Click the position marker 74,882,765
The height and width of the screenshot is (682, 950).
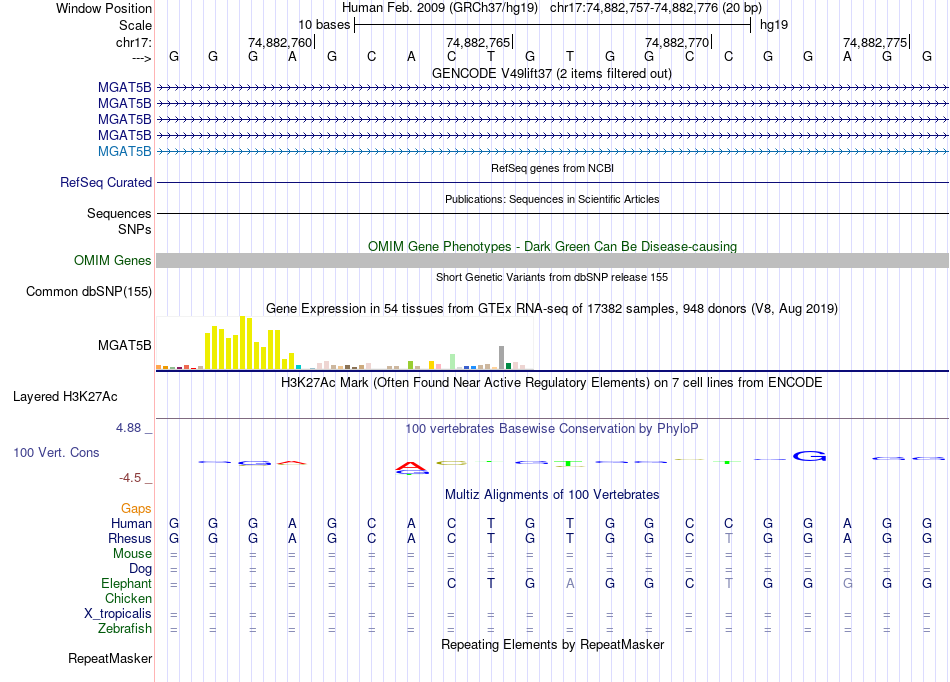pos(478,42)
